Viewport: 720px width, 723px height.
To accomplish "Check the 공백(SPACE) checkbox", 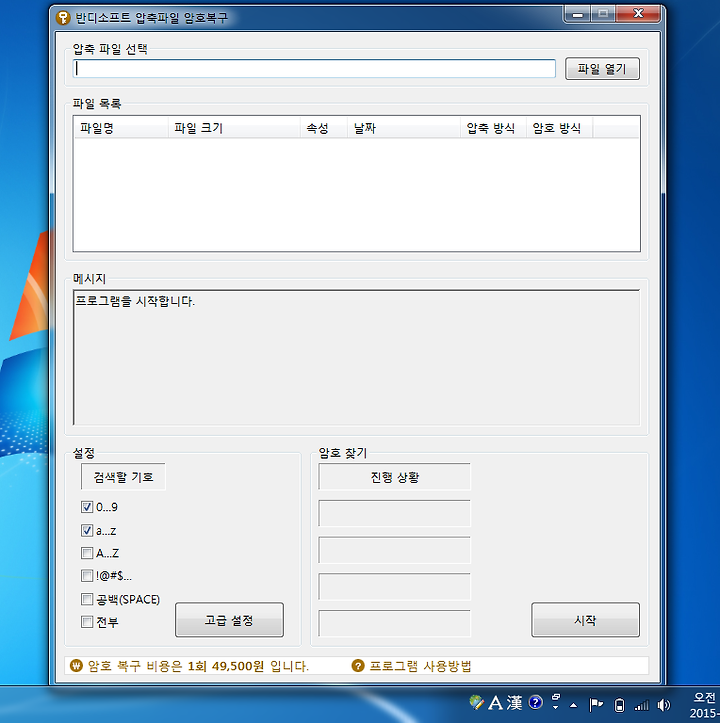I will (x=87, y=599).
